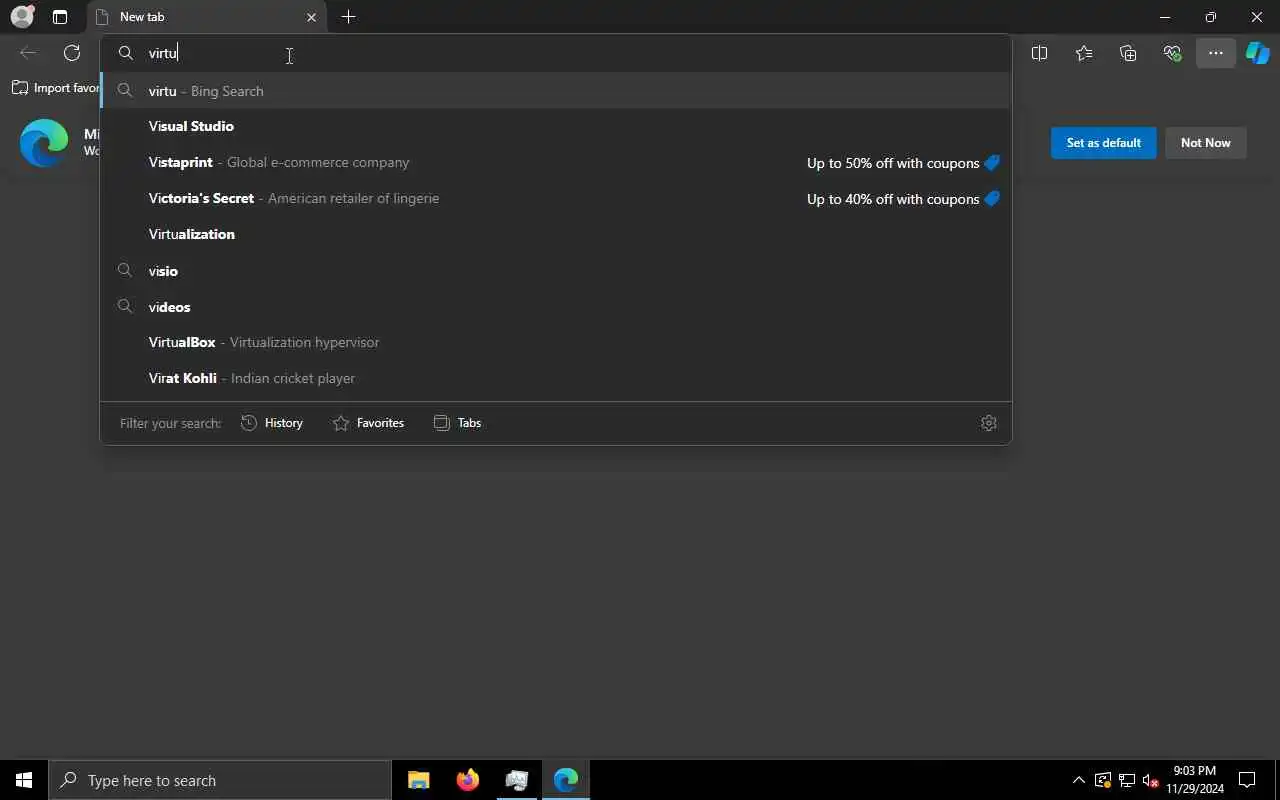This screenshot has width=1280, height=800.
Task: Select 'virtu - Bing Search' suggestion
Action: tap(556, 91)
